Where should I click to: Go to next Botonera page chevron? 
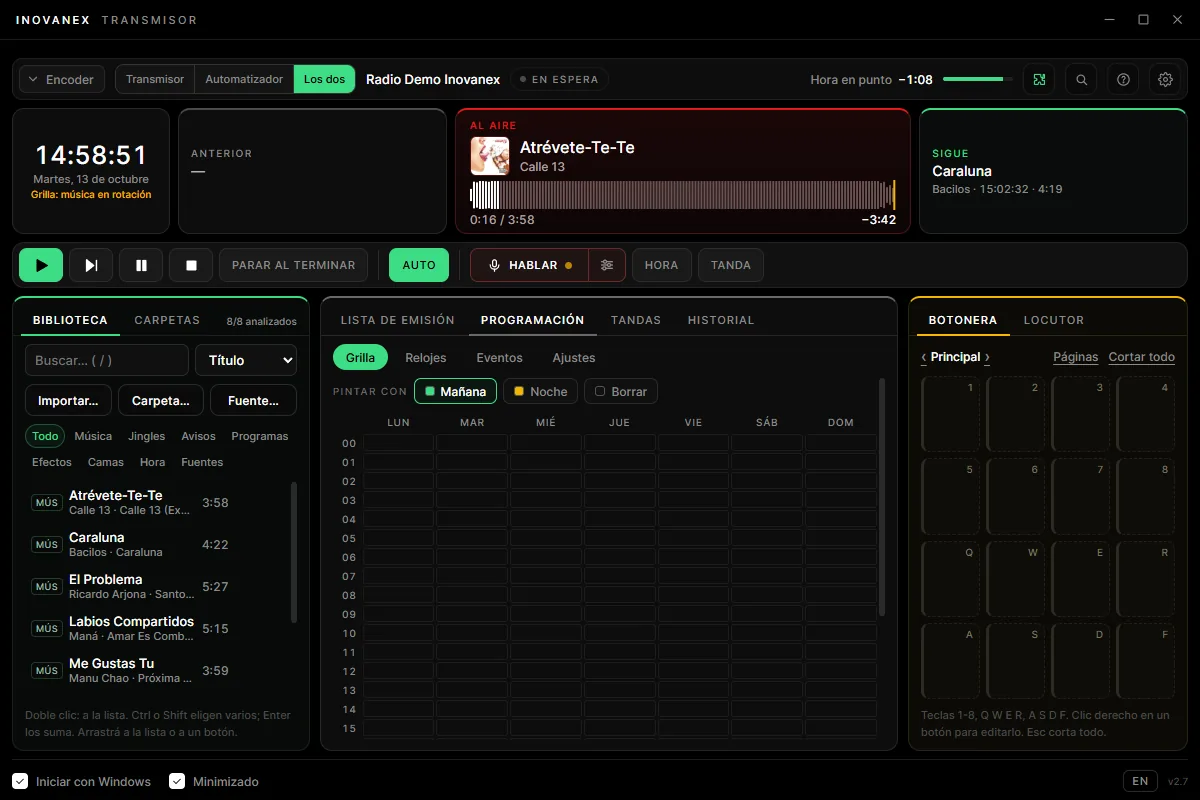(987, 357)
